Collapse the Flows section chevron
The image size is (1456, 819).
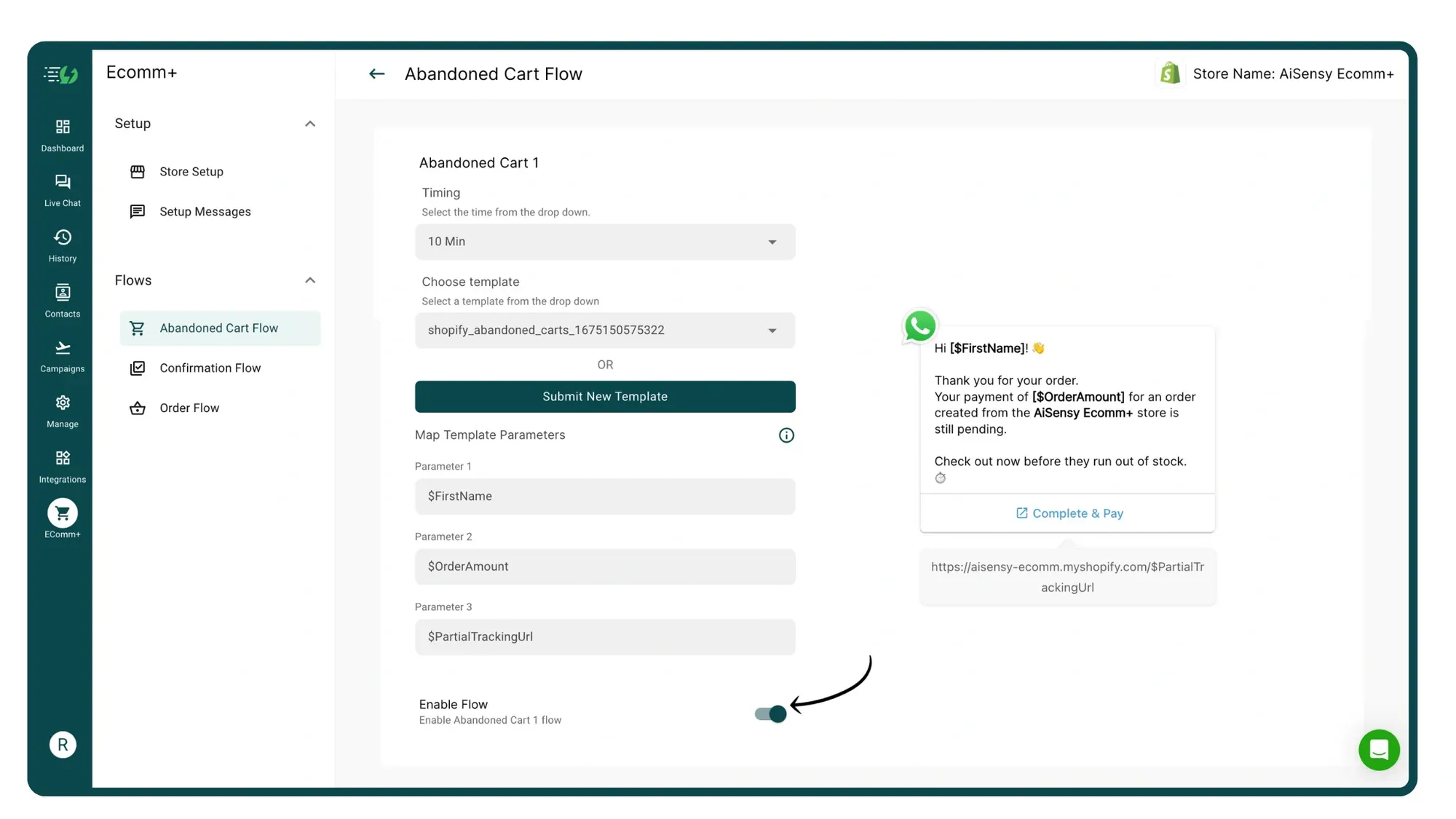tap(310, 280)
